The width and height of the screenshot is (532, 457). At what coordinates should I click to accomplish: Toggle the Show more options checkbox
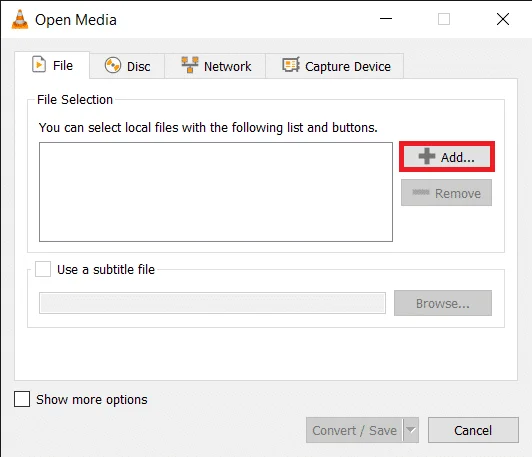pyautogui.click(x=22, y=399)
